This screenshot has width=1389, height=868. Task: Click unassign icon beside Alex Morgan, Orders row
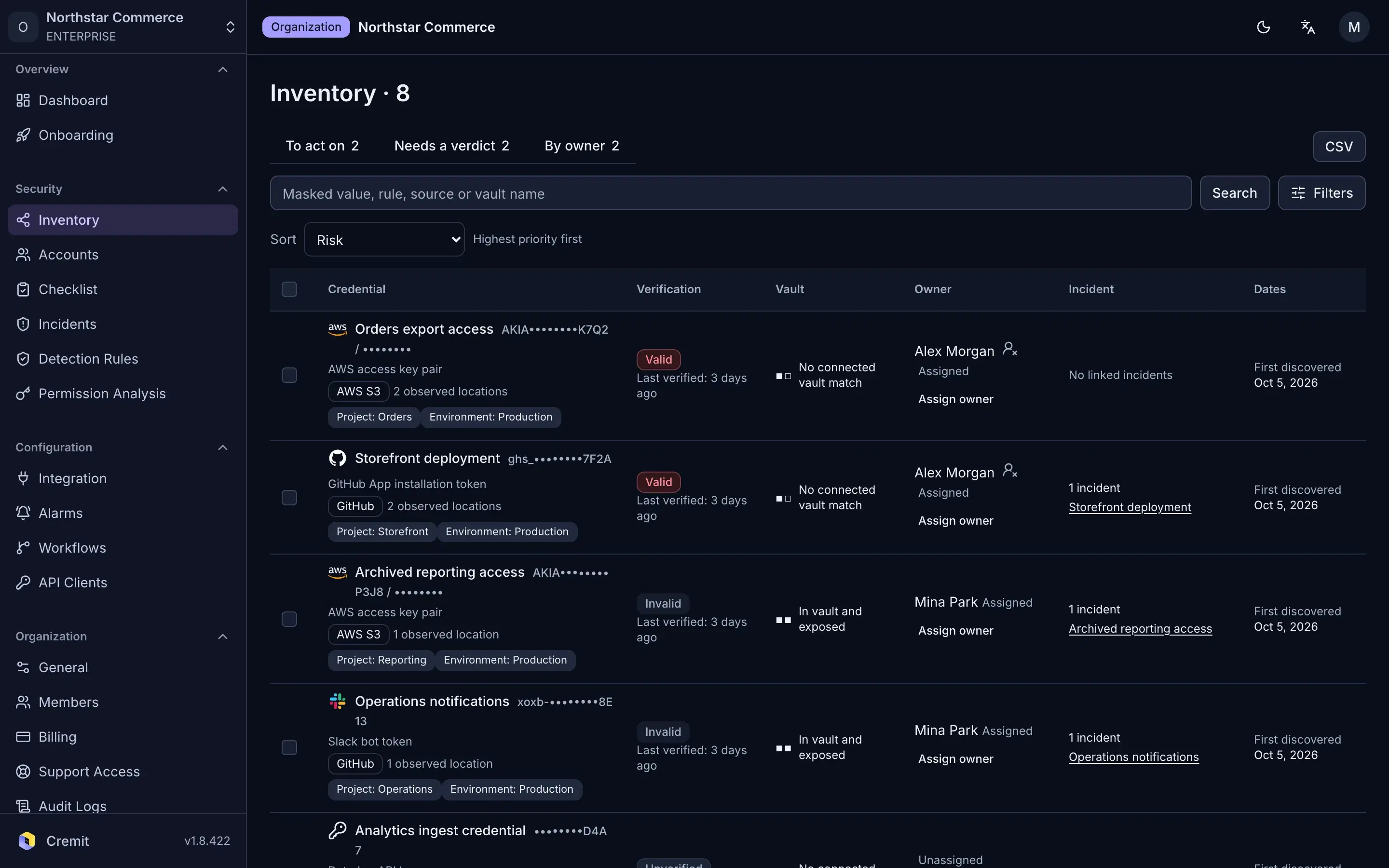pyautogui.click(x=1009, y=349)
